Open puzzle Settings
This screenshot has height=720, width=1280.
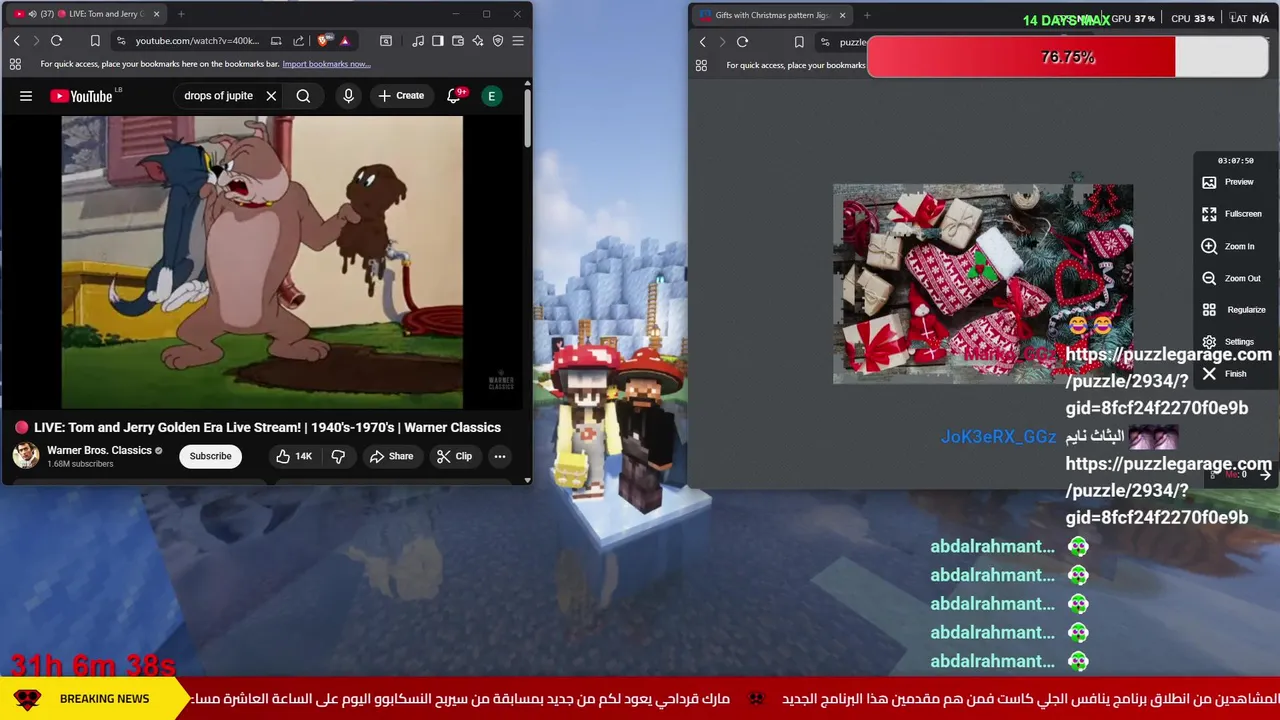(x=1228, y=342)
